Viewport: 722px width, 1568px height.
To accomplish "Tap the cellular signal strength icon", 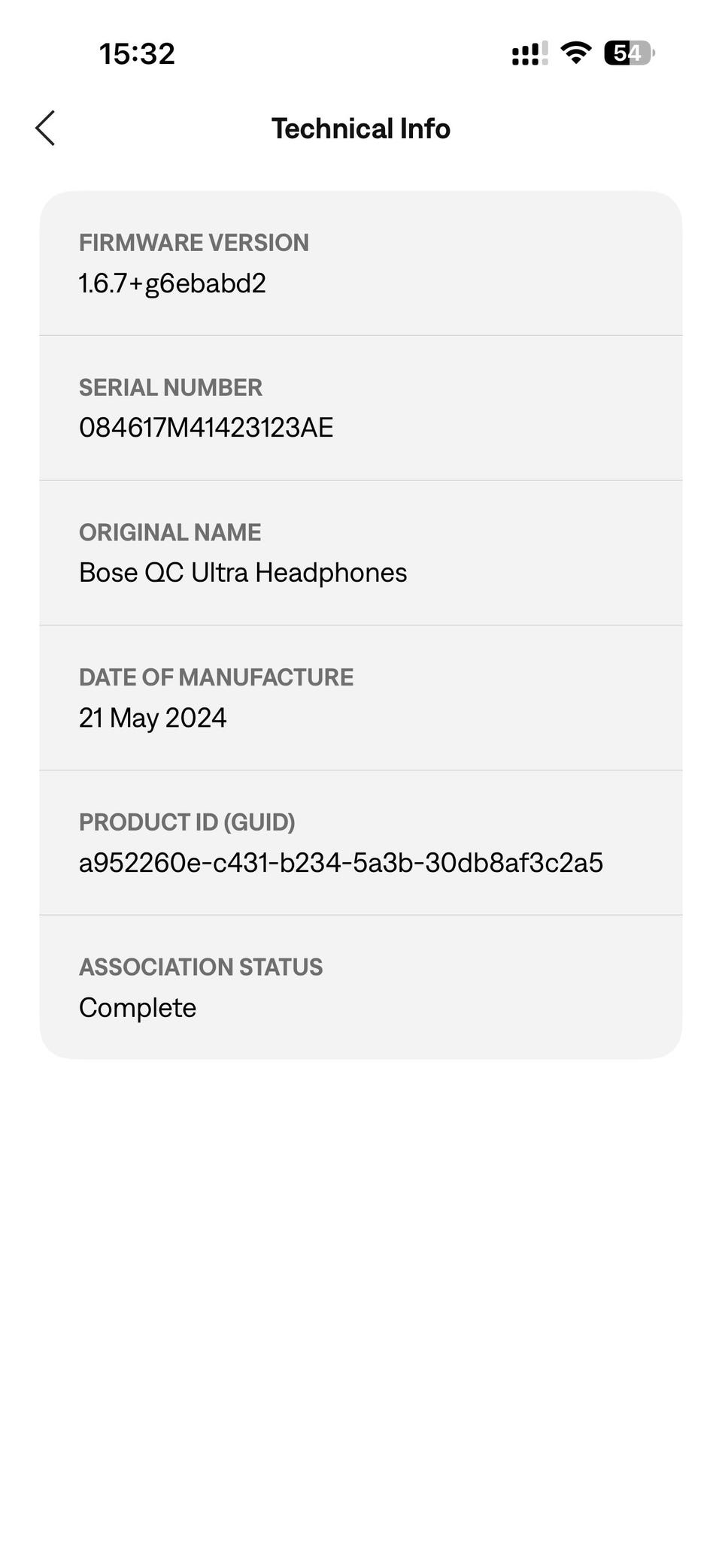I will tap(529, 53).
